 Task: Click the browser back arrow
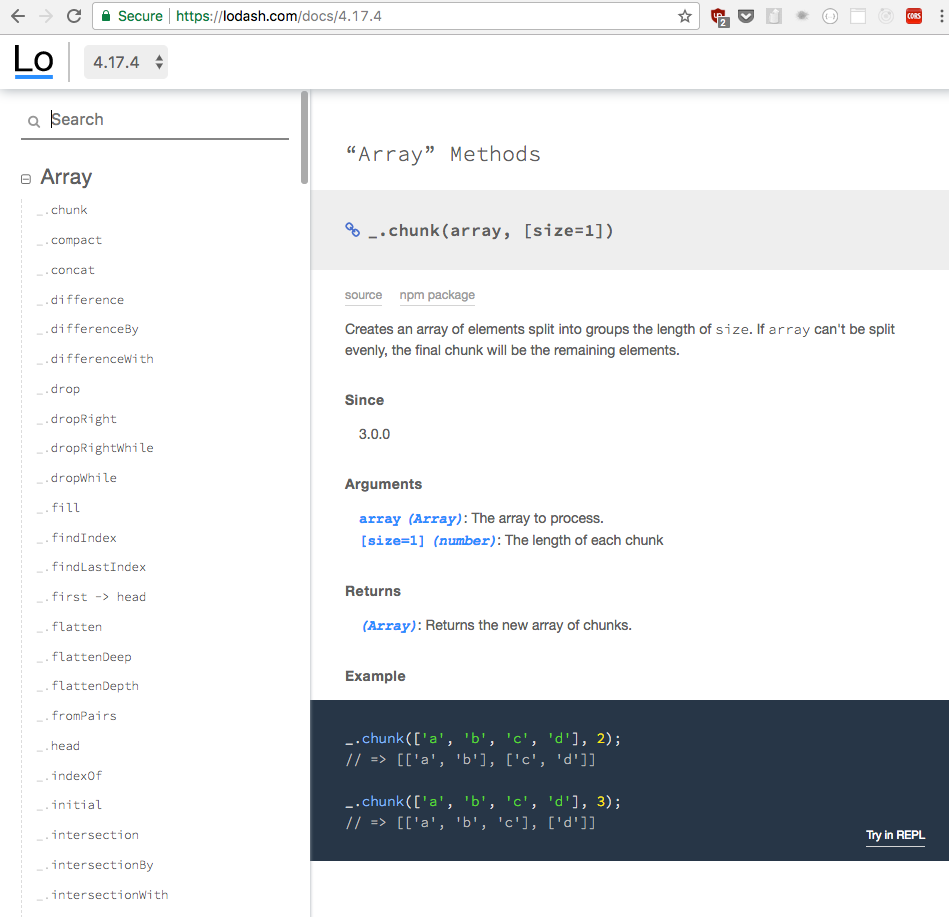[18, 16]
